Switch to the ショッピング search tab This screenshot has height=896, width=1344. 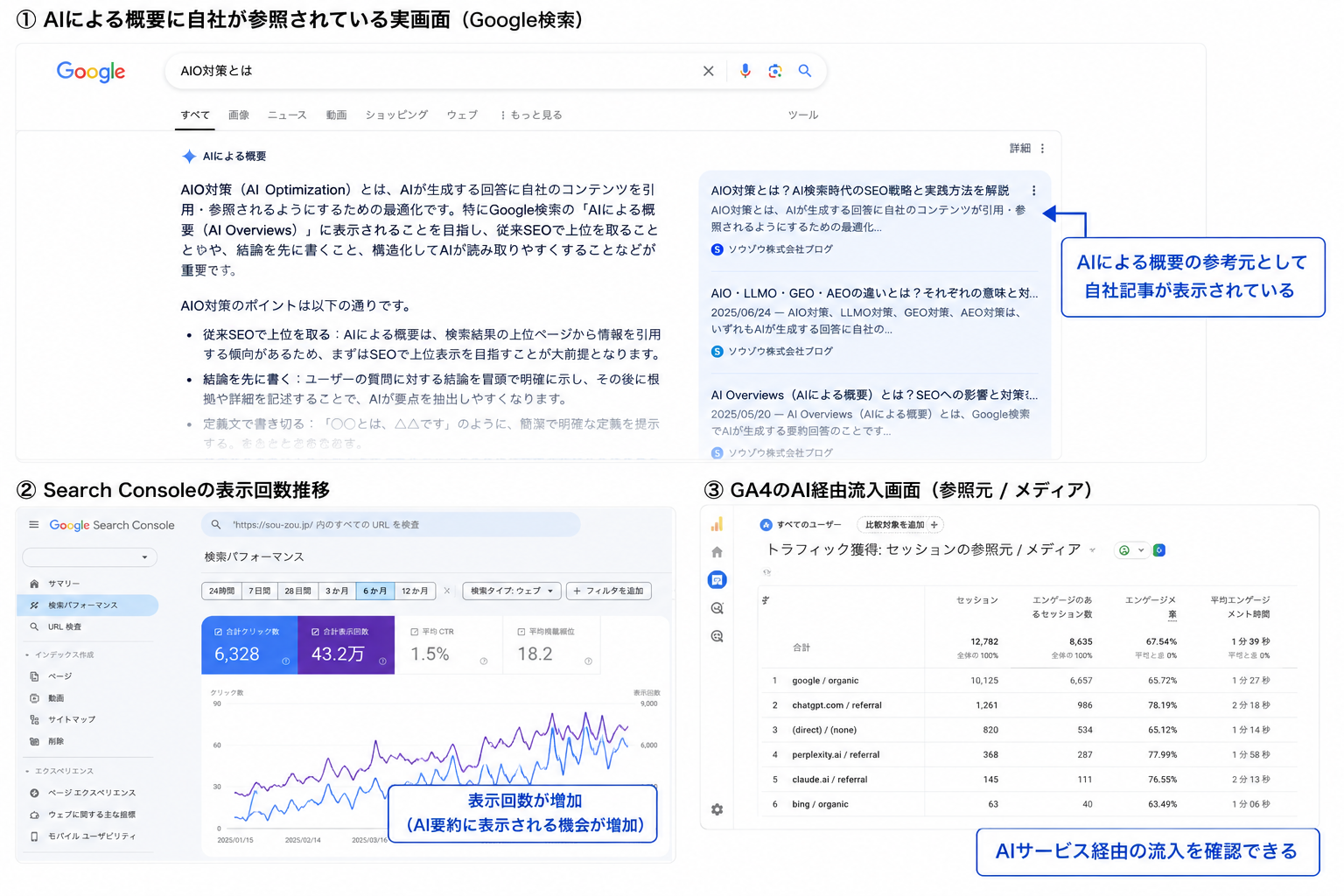(396, 115)
